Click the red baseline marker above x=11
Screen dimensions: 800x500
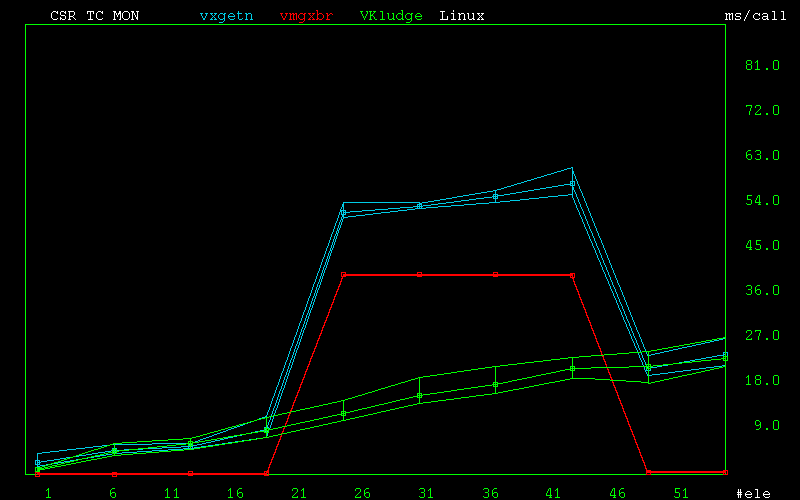click(x=190, y=474)
